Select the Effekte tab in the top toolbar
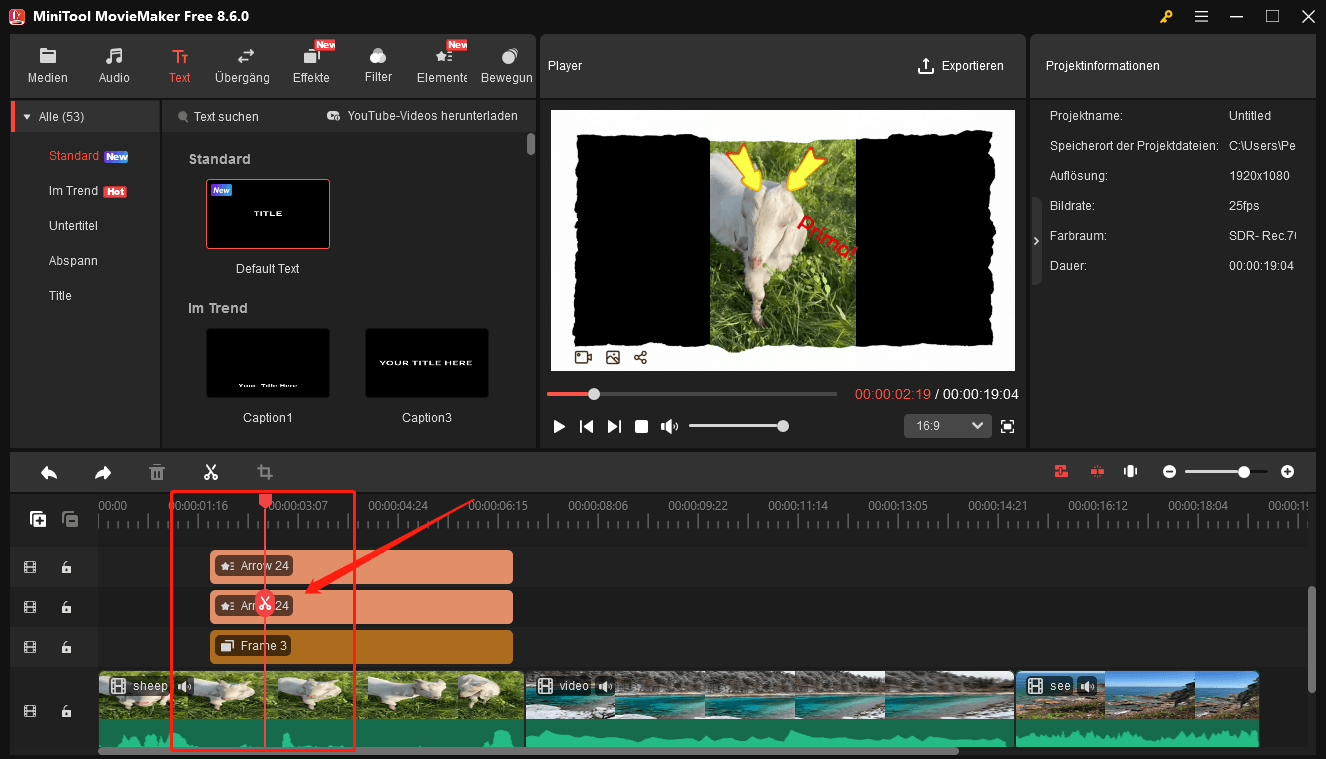1326x759 pixels. click(311, 65)
